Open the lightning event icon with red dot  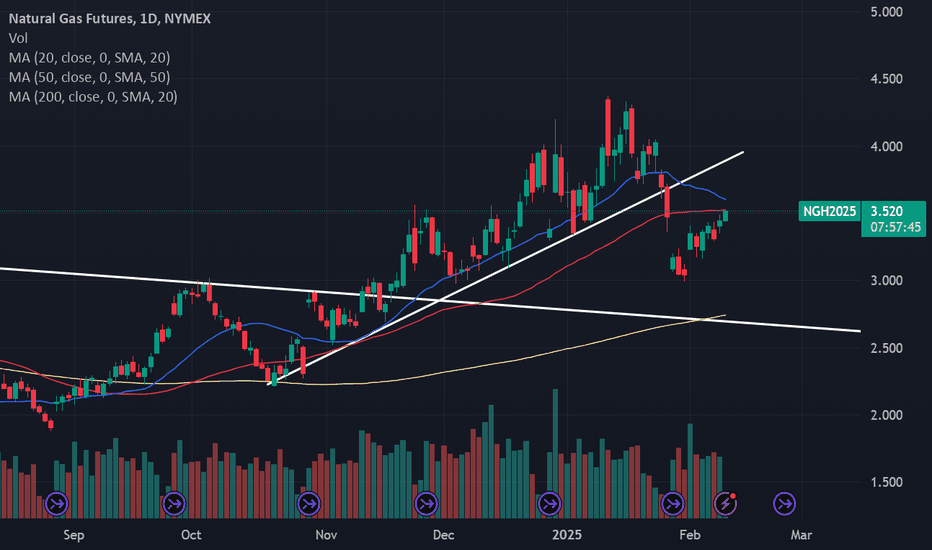[725, 504]
